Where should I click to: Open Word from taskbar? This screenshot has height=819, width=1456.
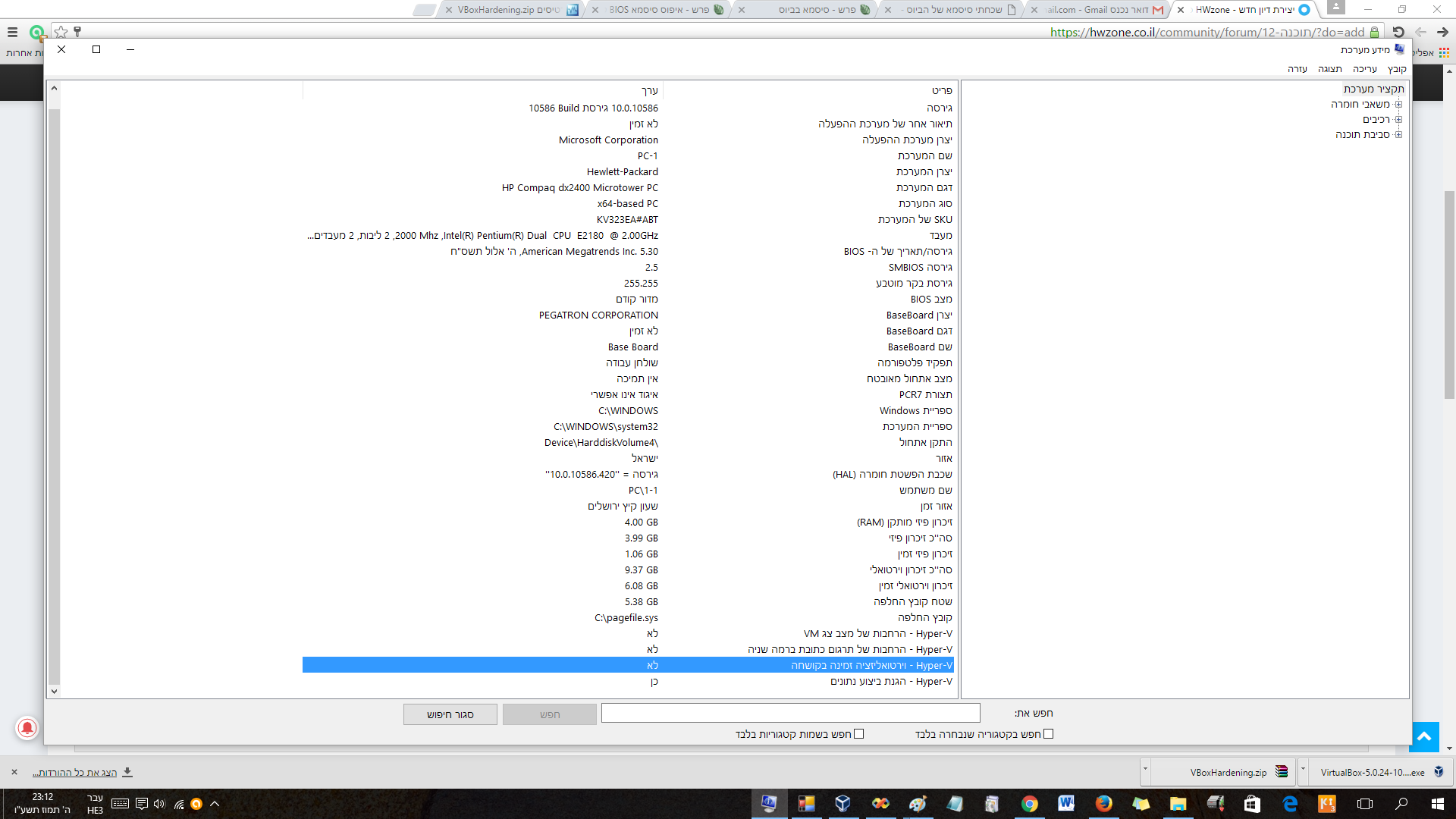1066,804
